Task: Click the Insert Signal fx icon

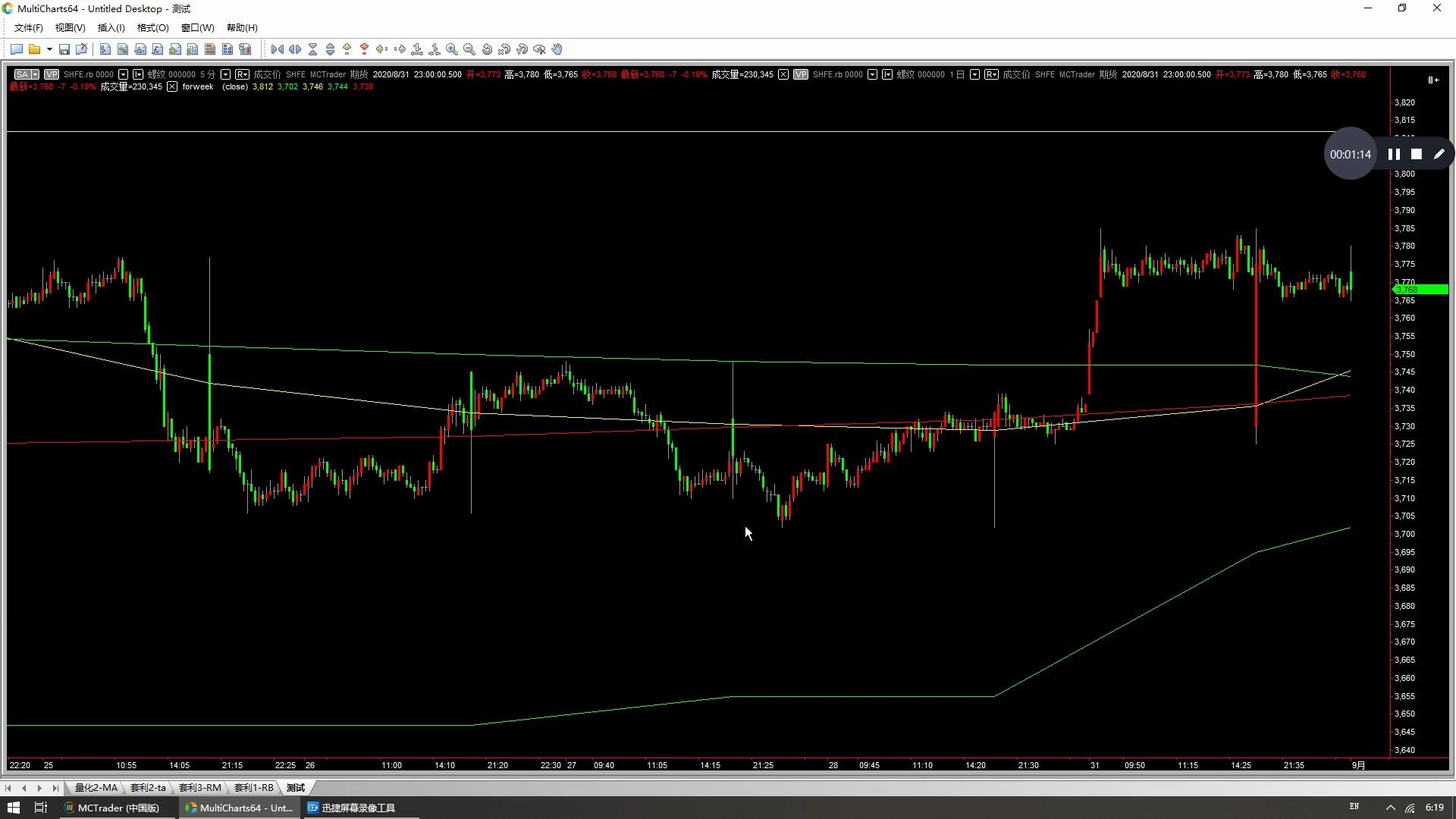Action: pyautogui.click(x=157, y=49)
